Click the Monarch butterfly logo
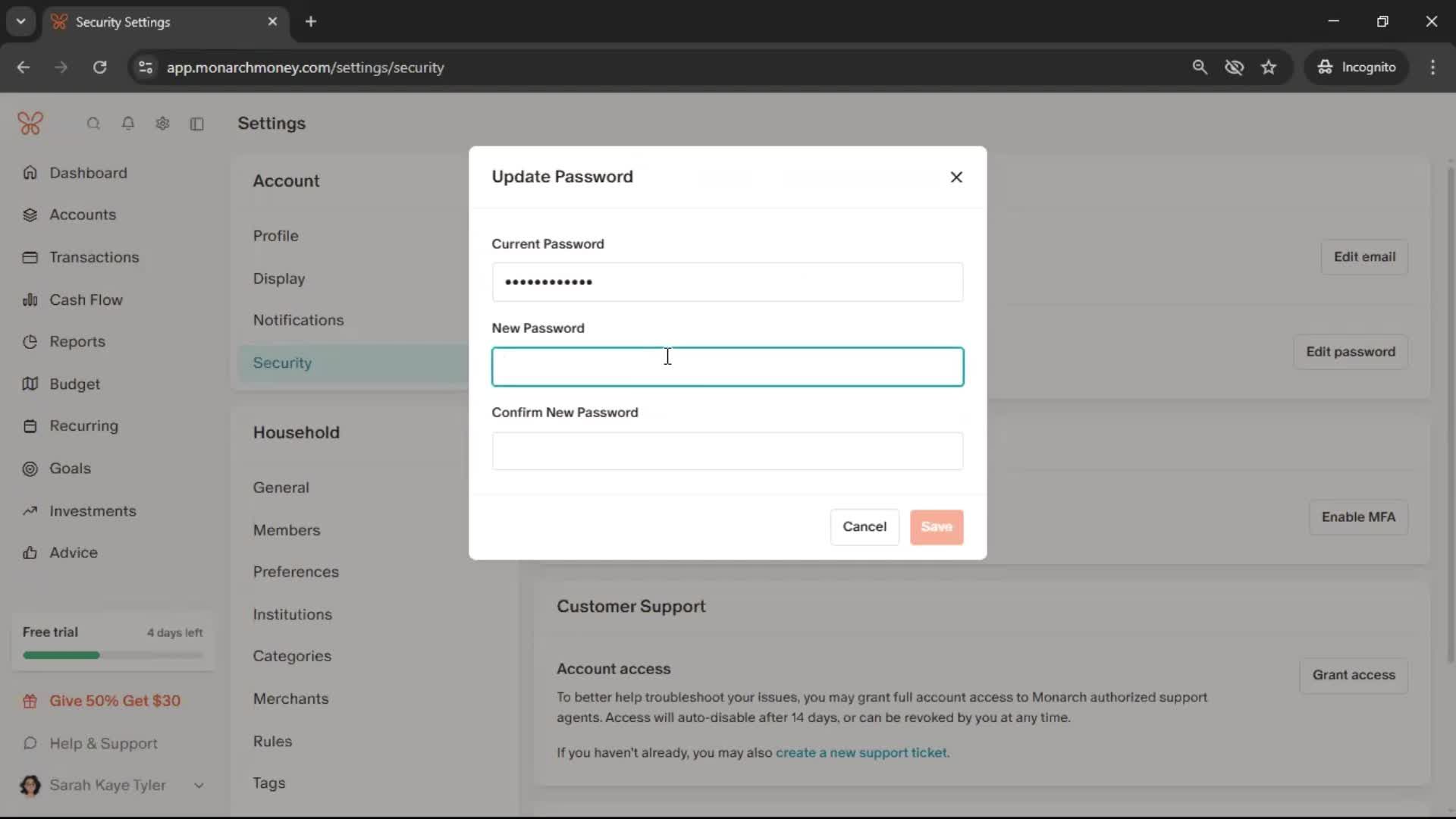 pos(30,124)
